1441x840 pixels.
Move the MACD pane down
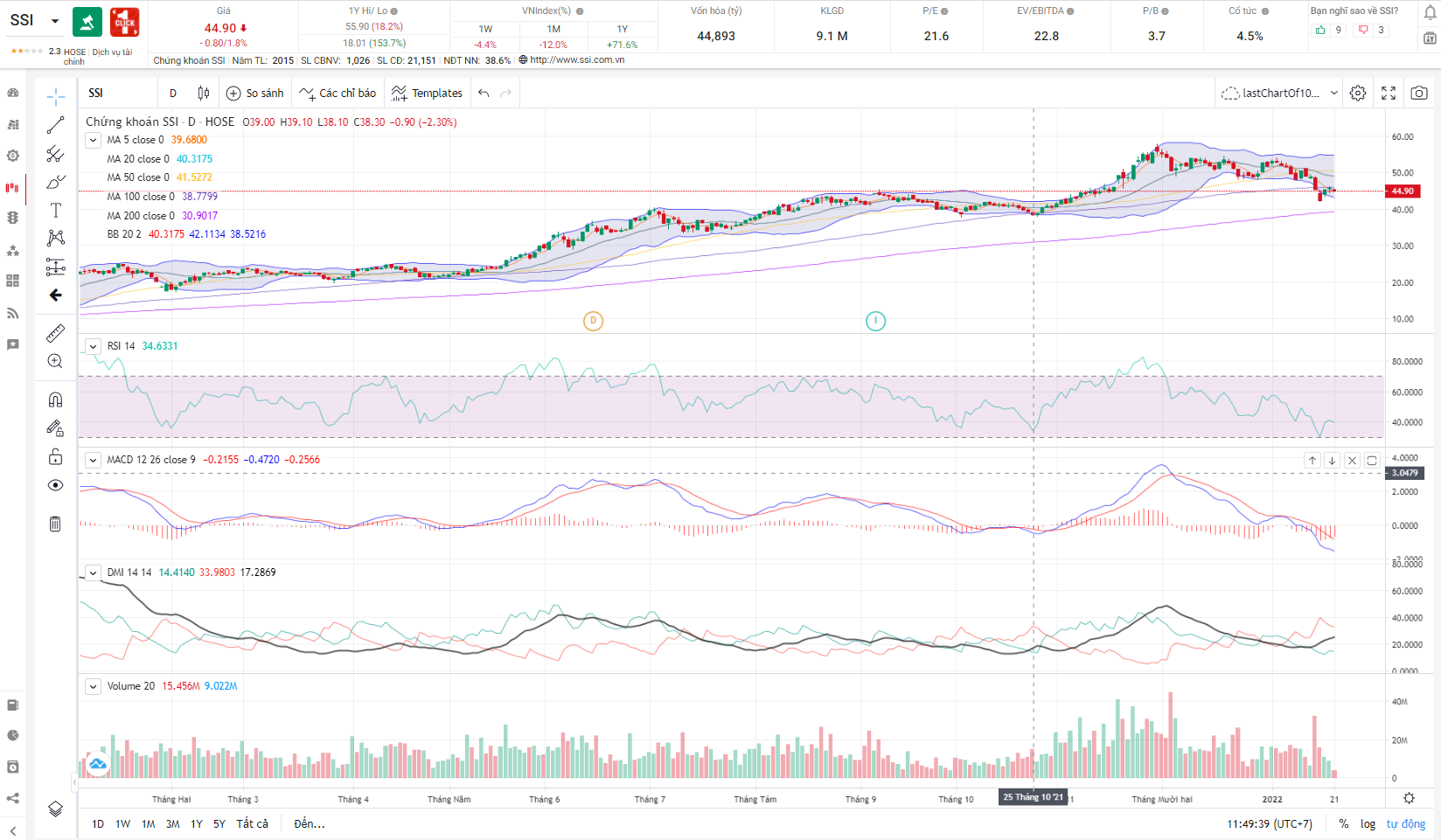(x=1332, y=460)
